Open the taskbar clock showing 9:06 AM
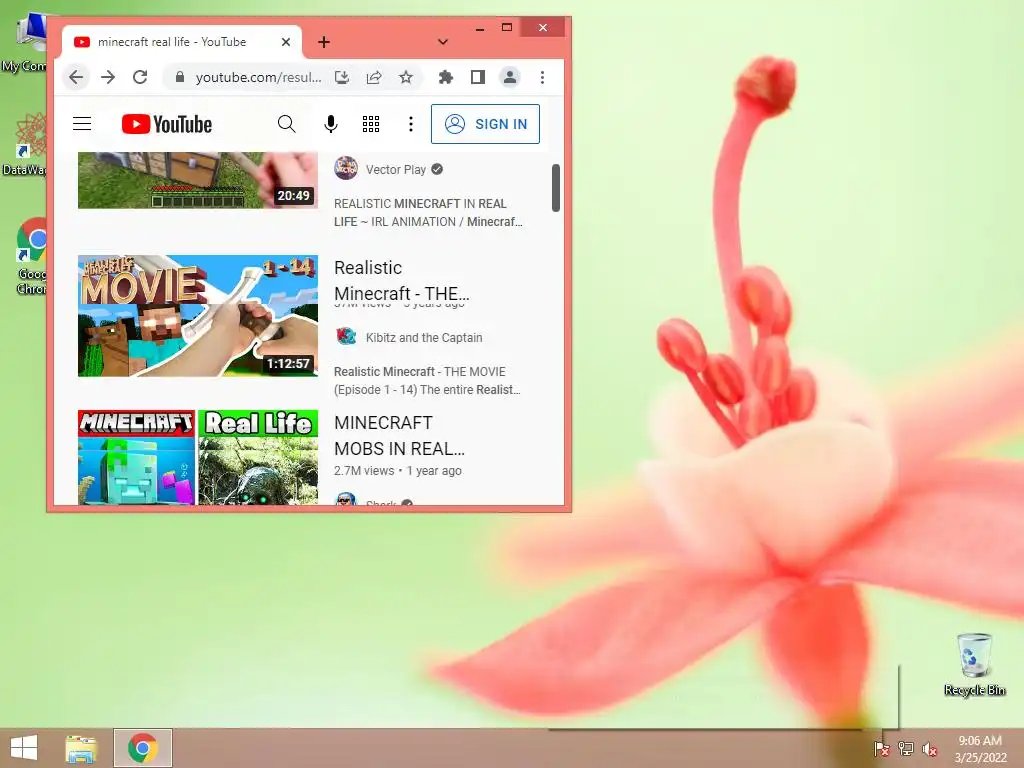 pyautogui.click(x=980, y=748)
